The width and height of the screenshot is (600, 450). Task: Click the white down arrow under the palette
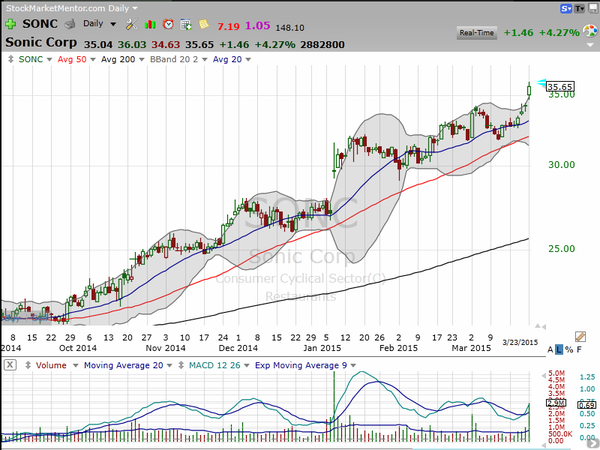tap(592, 45)
